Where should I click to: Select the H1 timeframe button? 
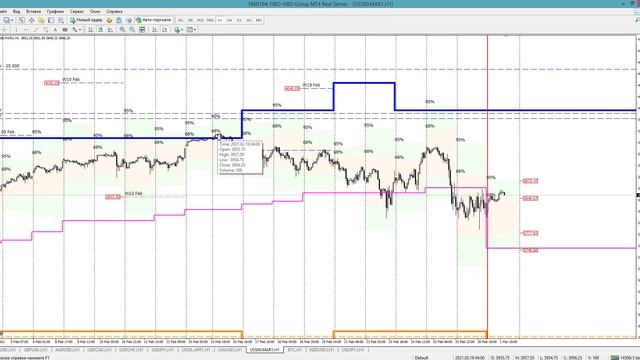[220, 20]
